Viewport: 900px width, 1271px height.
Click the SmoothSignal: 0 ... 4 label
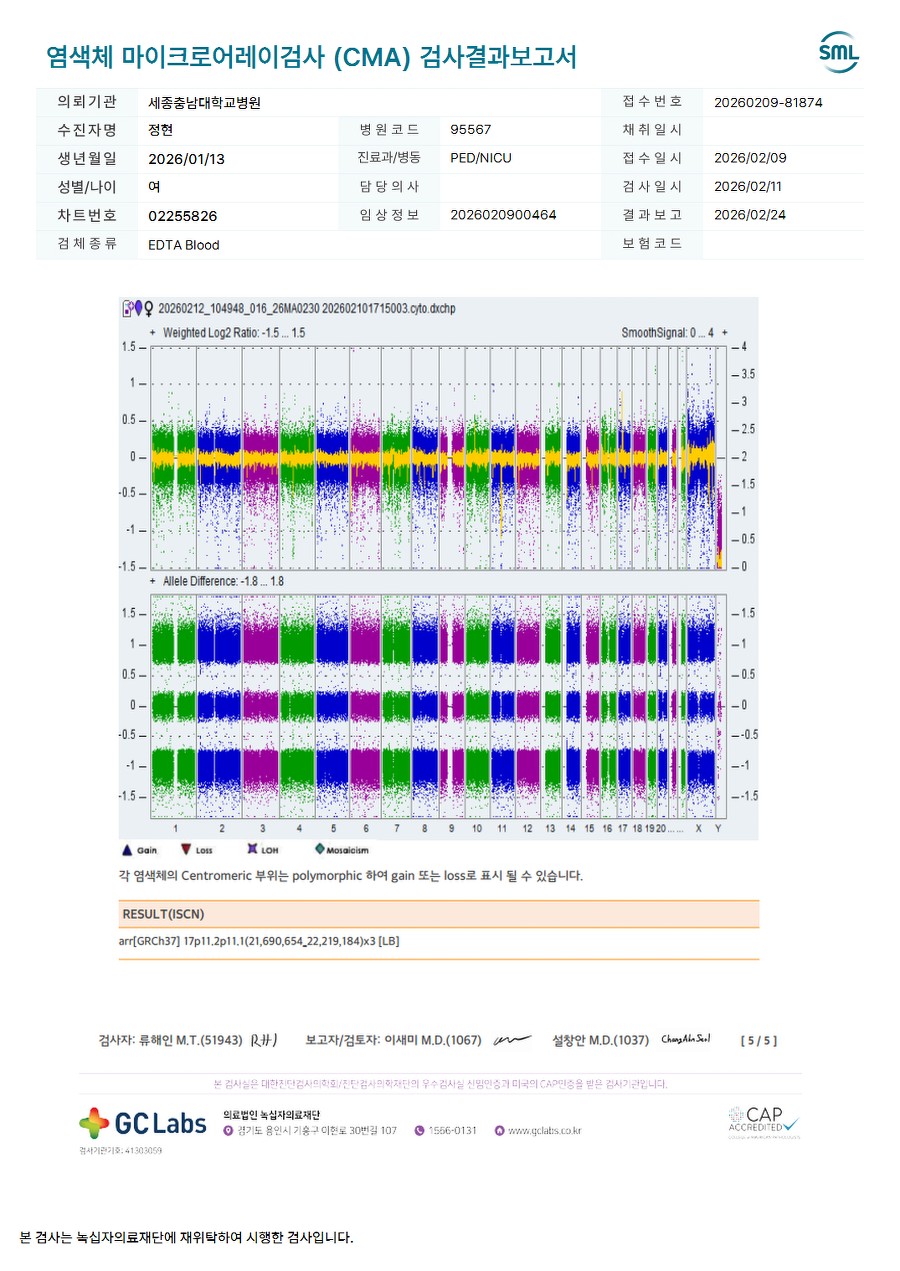coord(668,332)
